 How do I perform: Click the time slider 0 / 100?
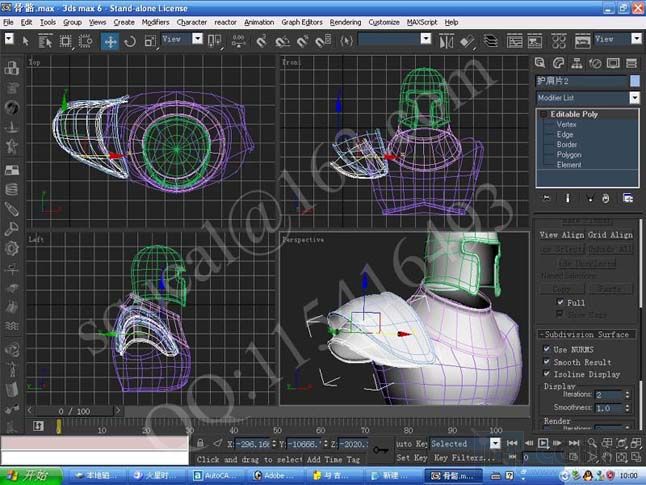(74, 411)
